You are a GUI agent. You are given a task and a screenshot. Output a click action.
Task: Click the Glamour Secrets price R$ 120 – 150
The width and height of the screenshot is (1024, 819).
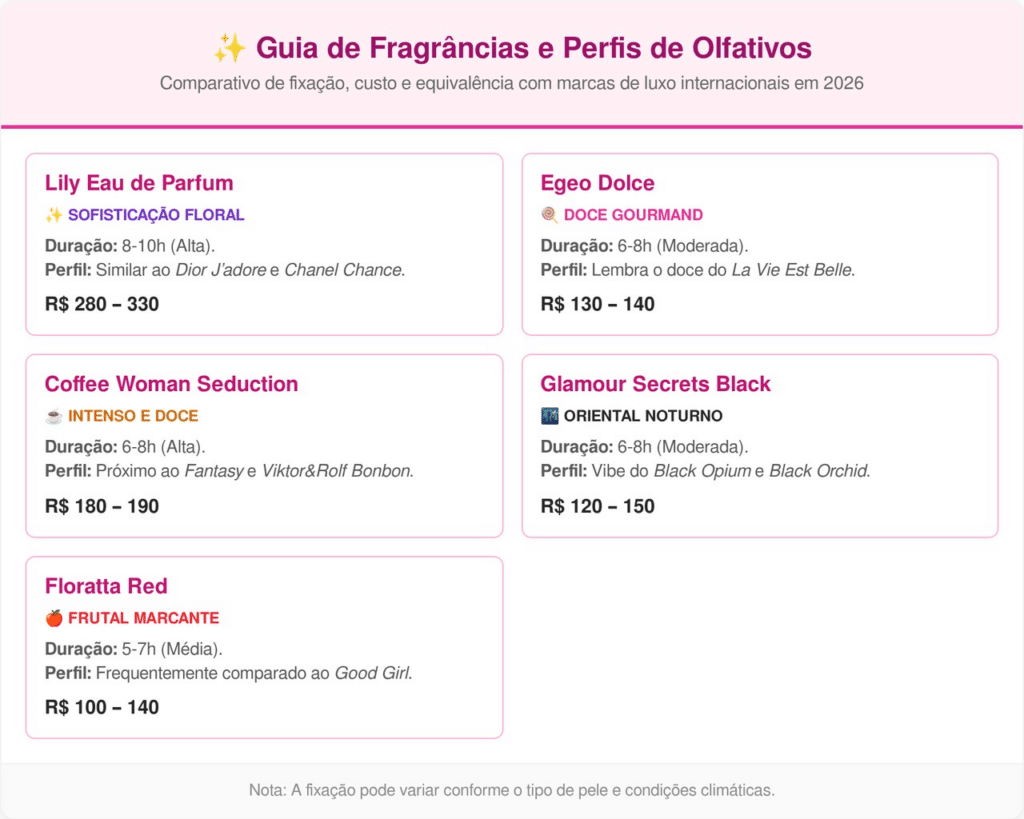[597, 506]
